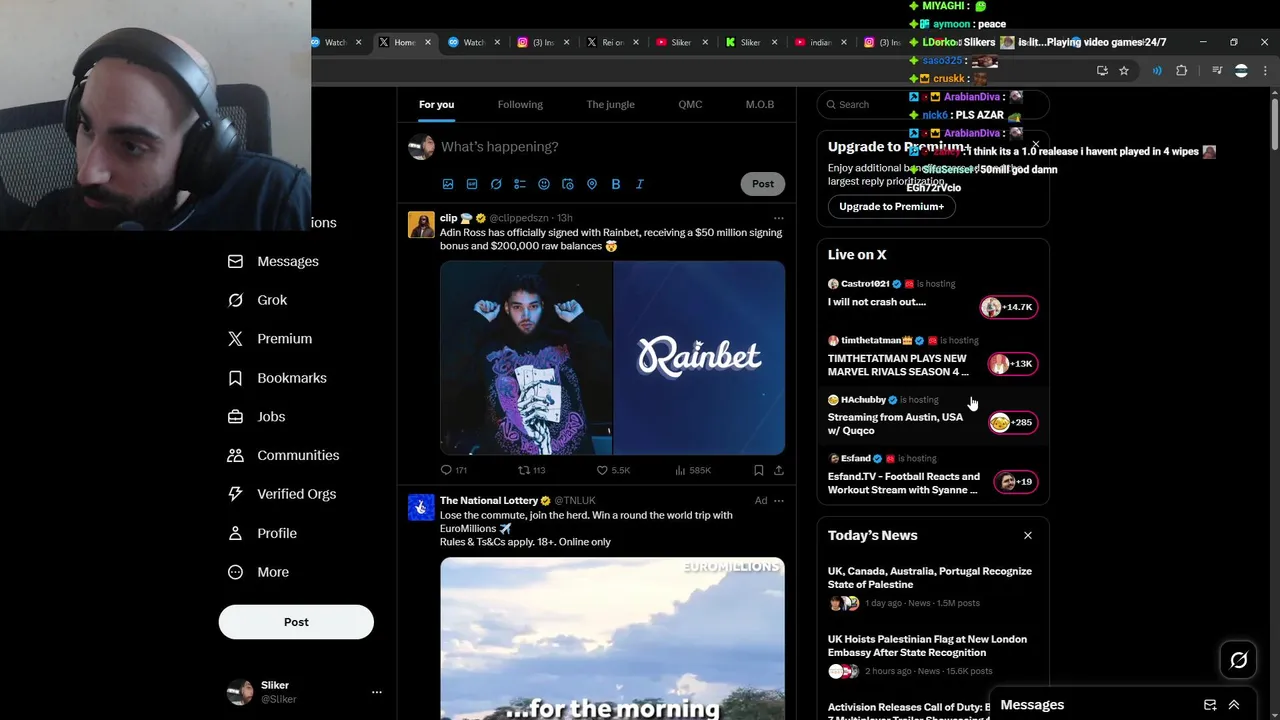The image size is (1280, 720).
Task: Add a poll to the post
Action: click(520, 184)
